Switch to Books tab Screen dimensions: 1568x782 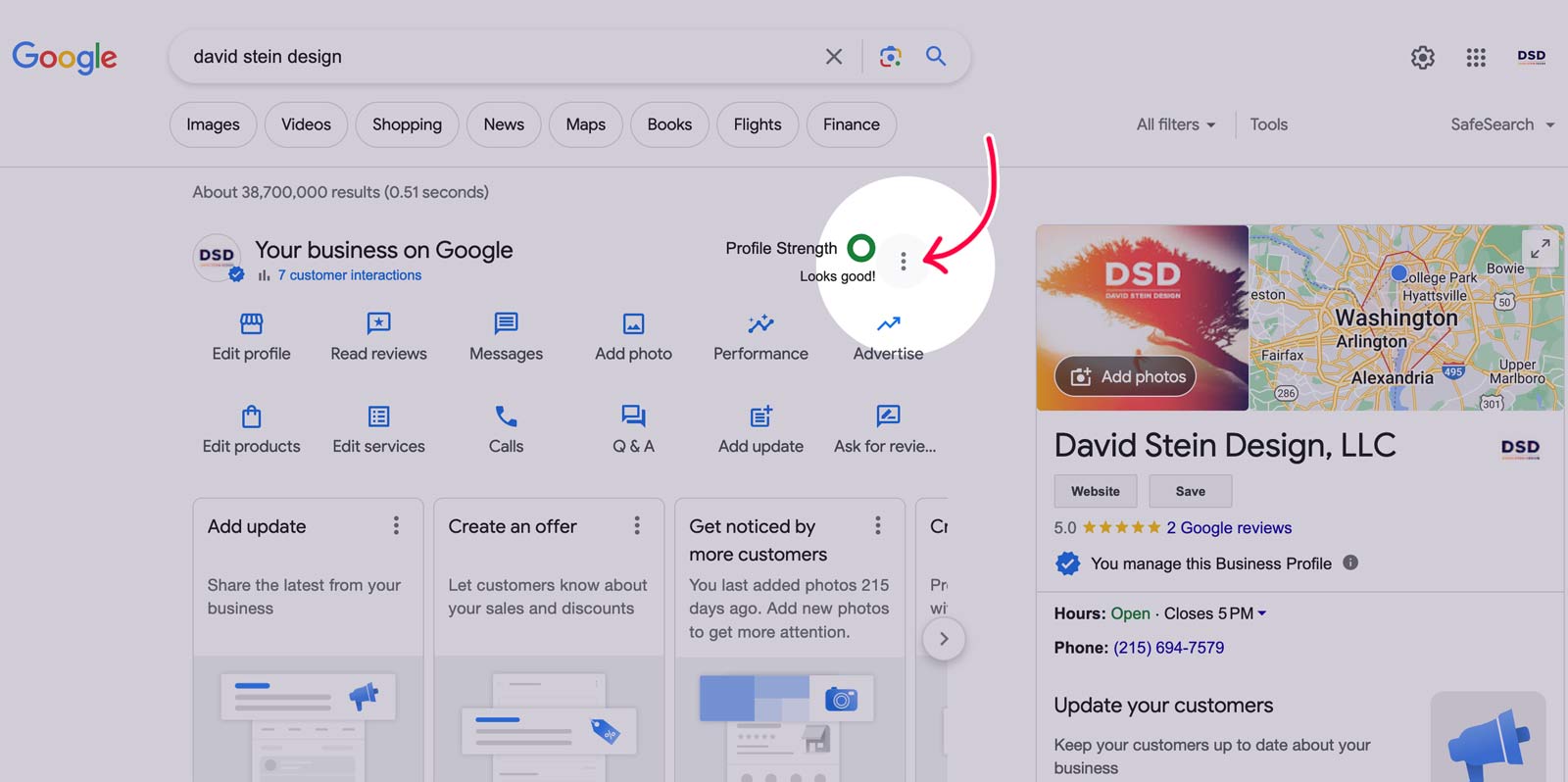669,124
